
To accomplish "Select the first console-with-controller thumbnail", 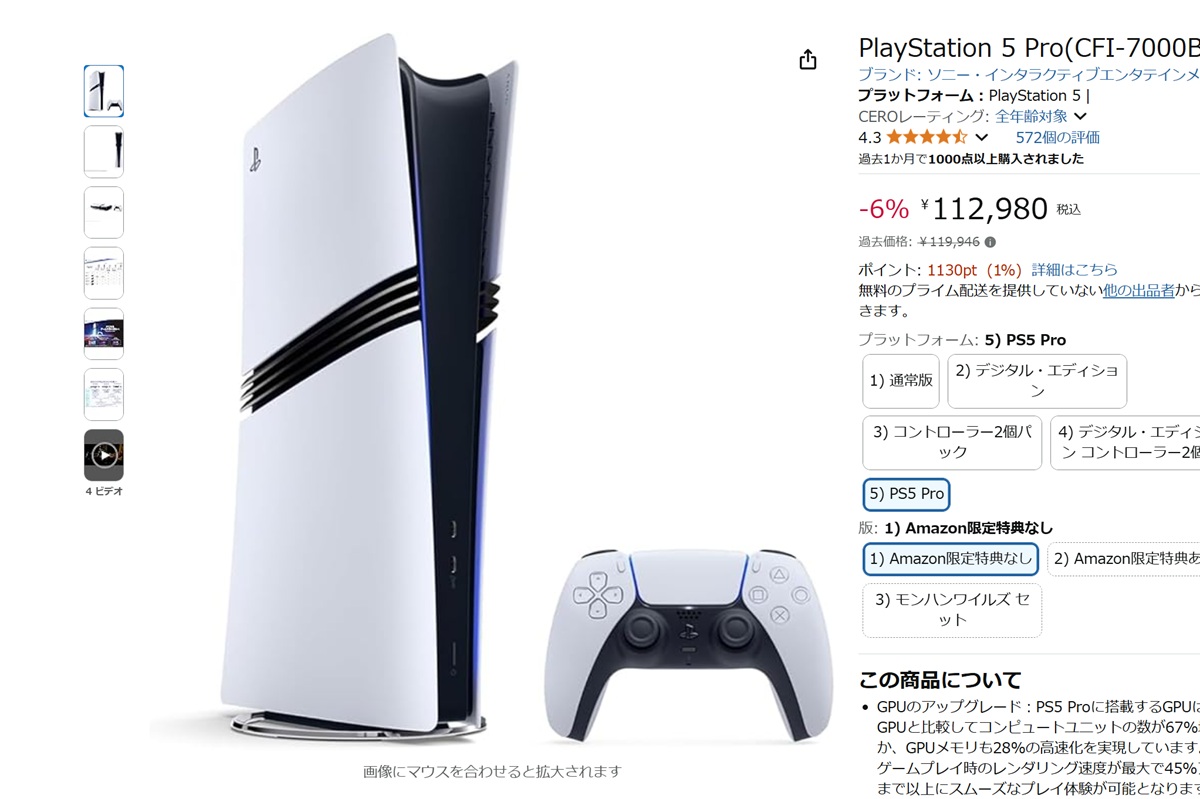I will 104,92.
